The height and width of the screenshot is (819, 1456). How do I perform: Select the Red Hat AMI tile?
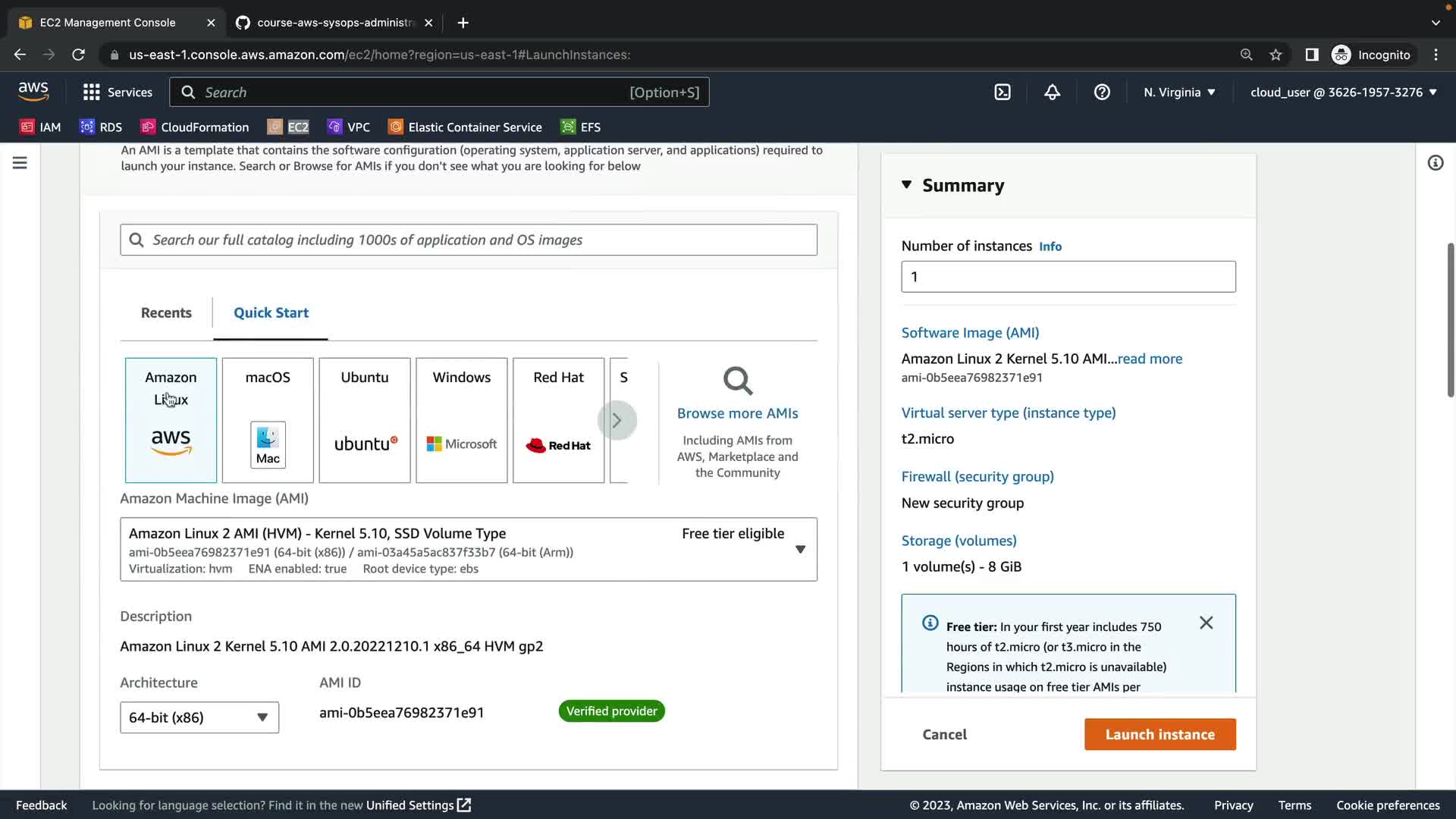558,420
